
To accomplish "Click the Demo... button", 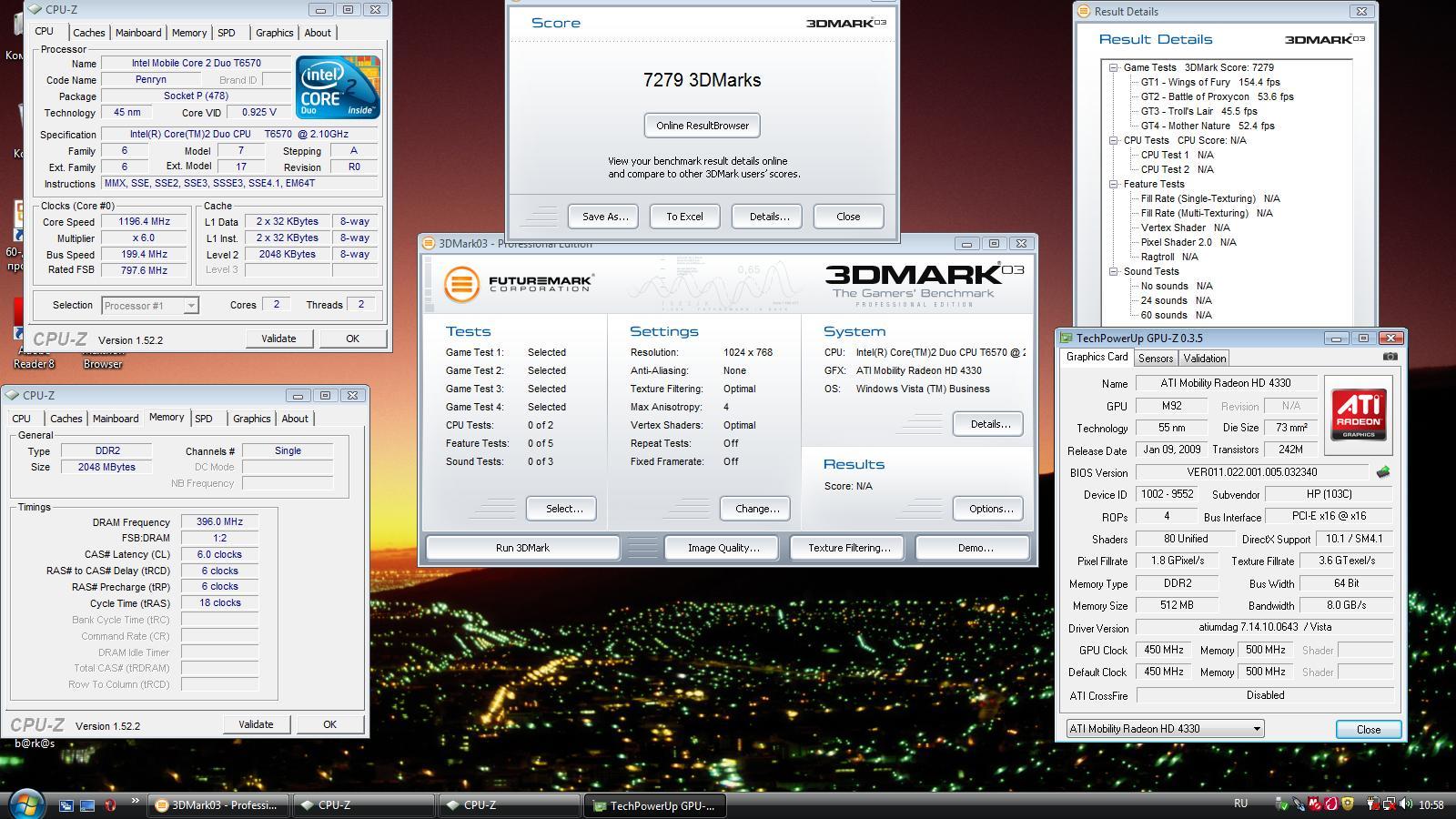I will coord(974,548).
